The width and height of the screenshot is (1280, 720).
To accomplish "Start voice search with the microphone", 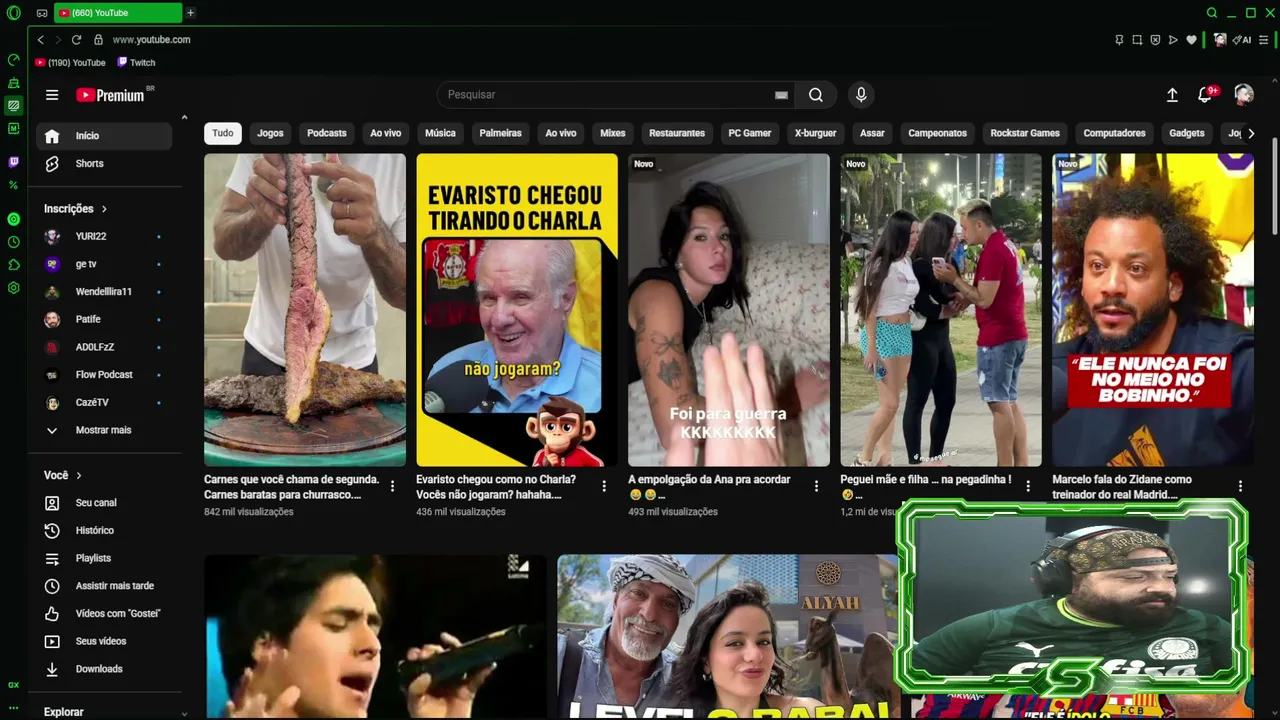I will pyautogui.click(x=861, y=95).
